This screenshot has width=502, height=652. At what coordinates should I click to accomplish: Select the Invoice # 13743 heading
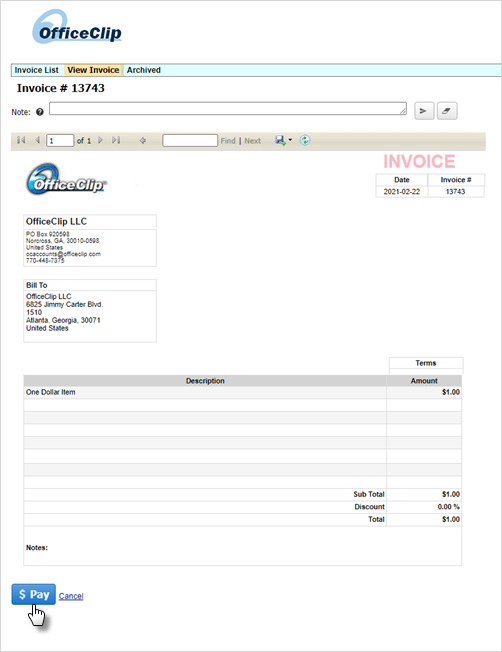(x=61, y=88)
